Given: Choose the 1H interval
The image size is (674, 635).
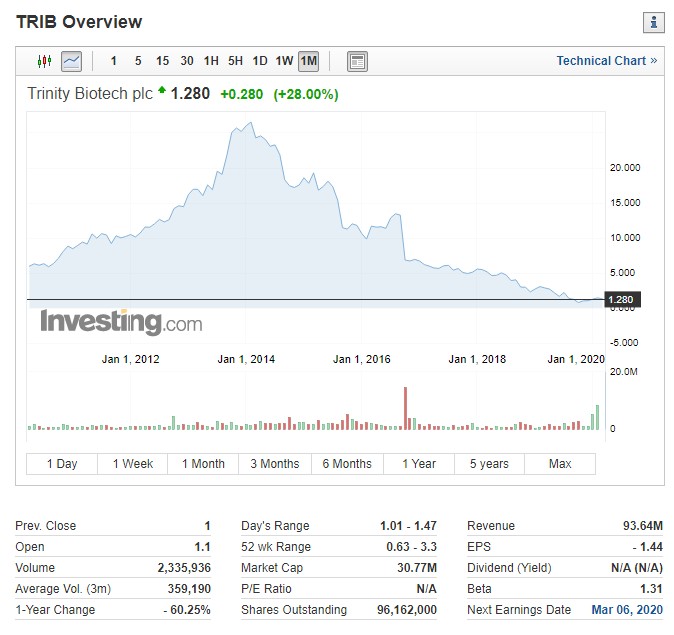Looking at the screenshot, I should pos(211,61).
